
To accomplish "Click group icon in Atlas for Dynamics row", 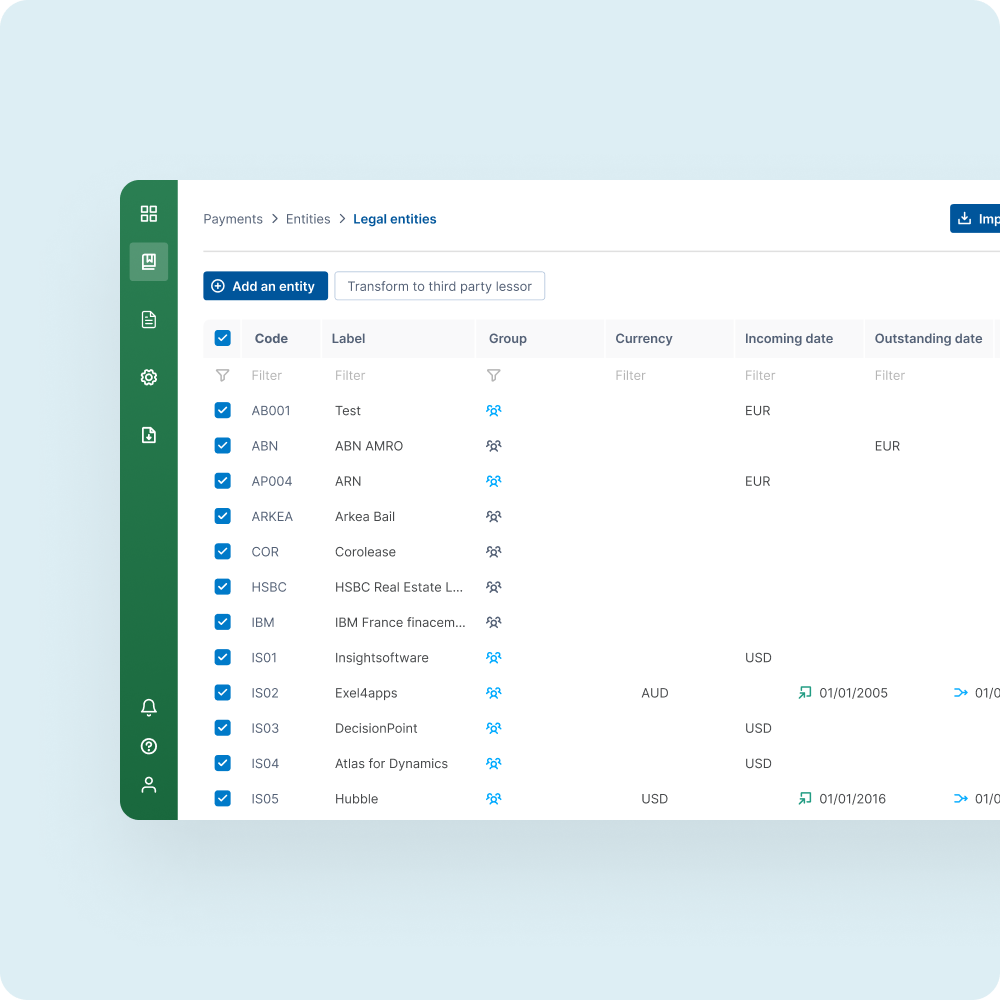I will pos(494,763).
